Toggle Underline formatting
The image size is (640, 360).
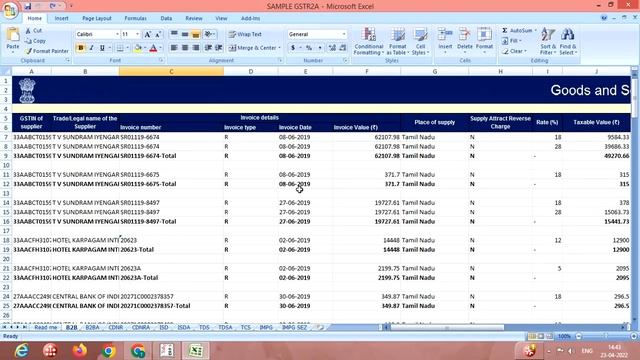(102, 48)
